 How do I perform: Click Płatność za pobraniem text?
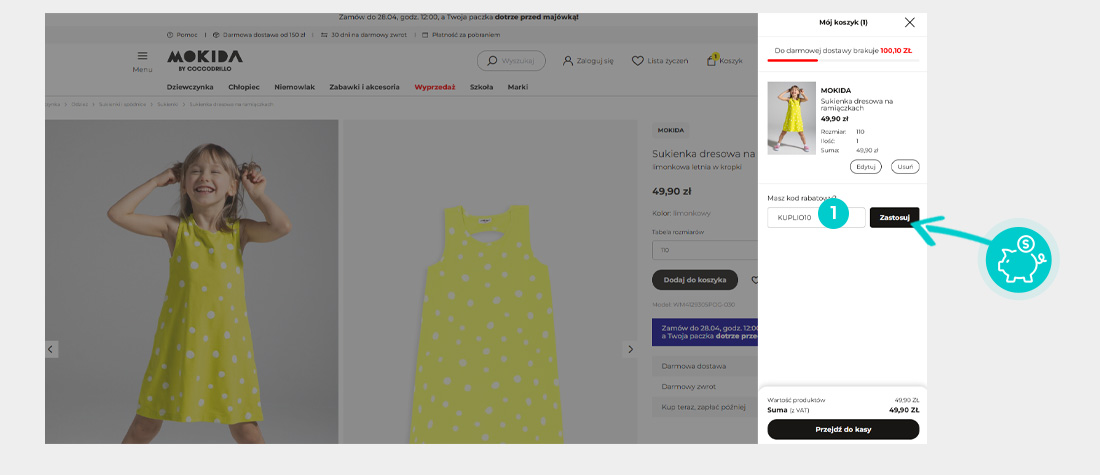pos(466,34)
